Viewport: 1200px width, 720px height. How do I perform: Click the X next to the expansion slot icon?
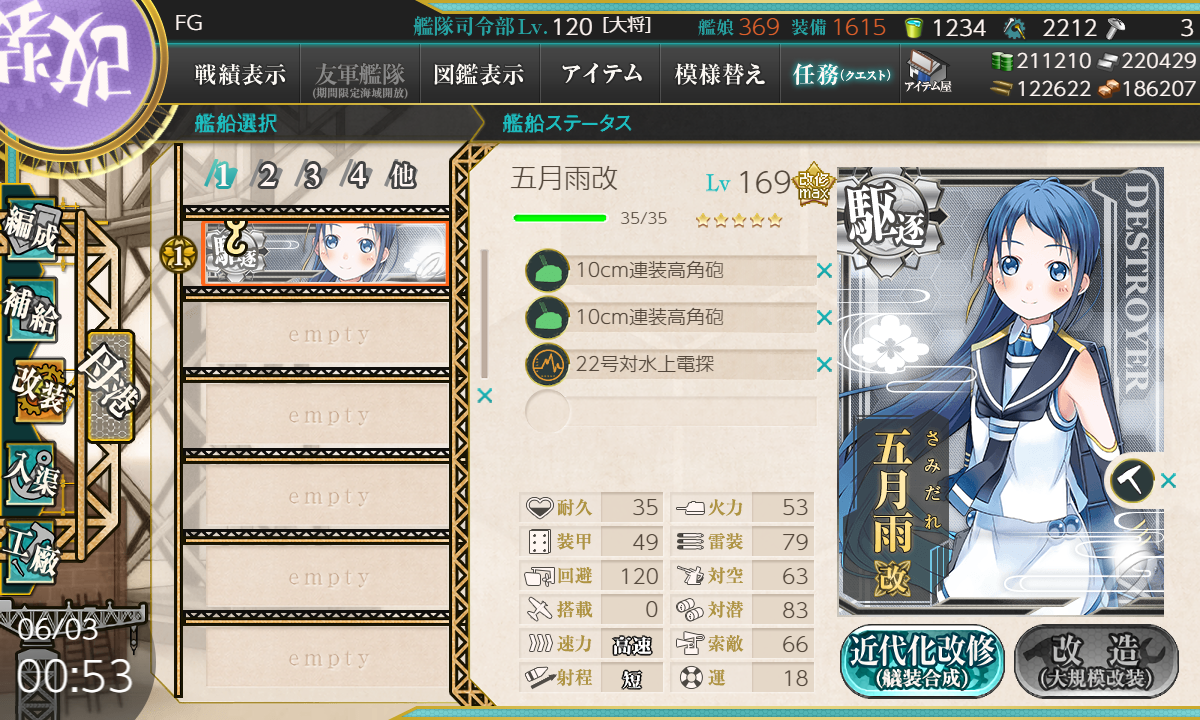[x=1168, y=481]
